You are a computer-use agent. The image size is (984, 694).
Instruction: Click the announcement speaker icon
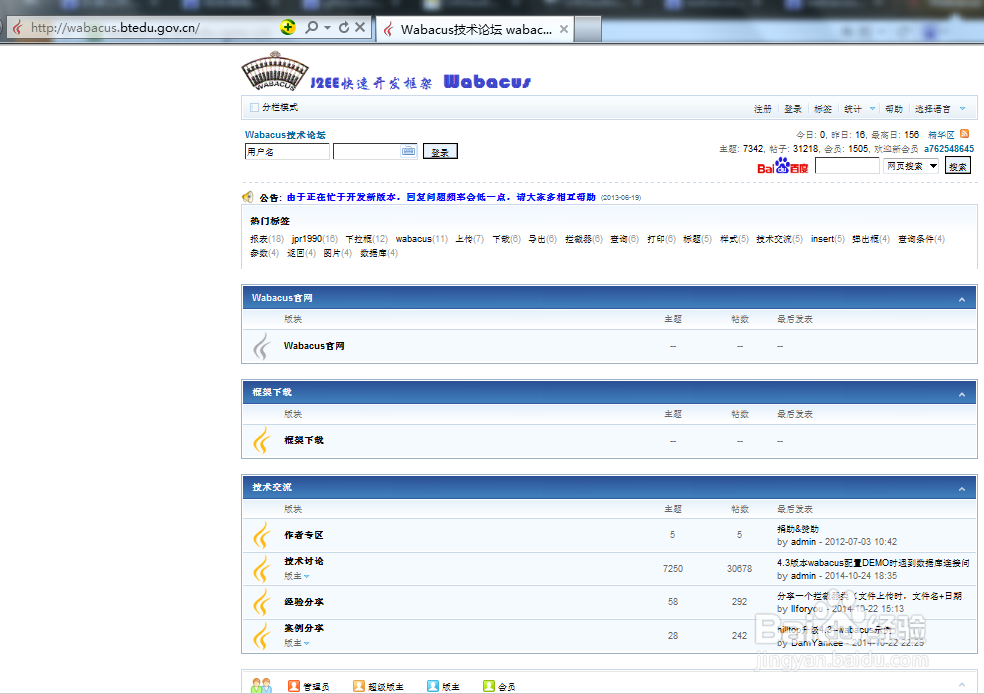tap(248, 196)
